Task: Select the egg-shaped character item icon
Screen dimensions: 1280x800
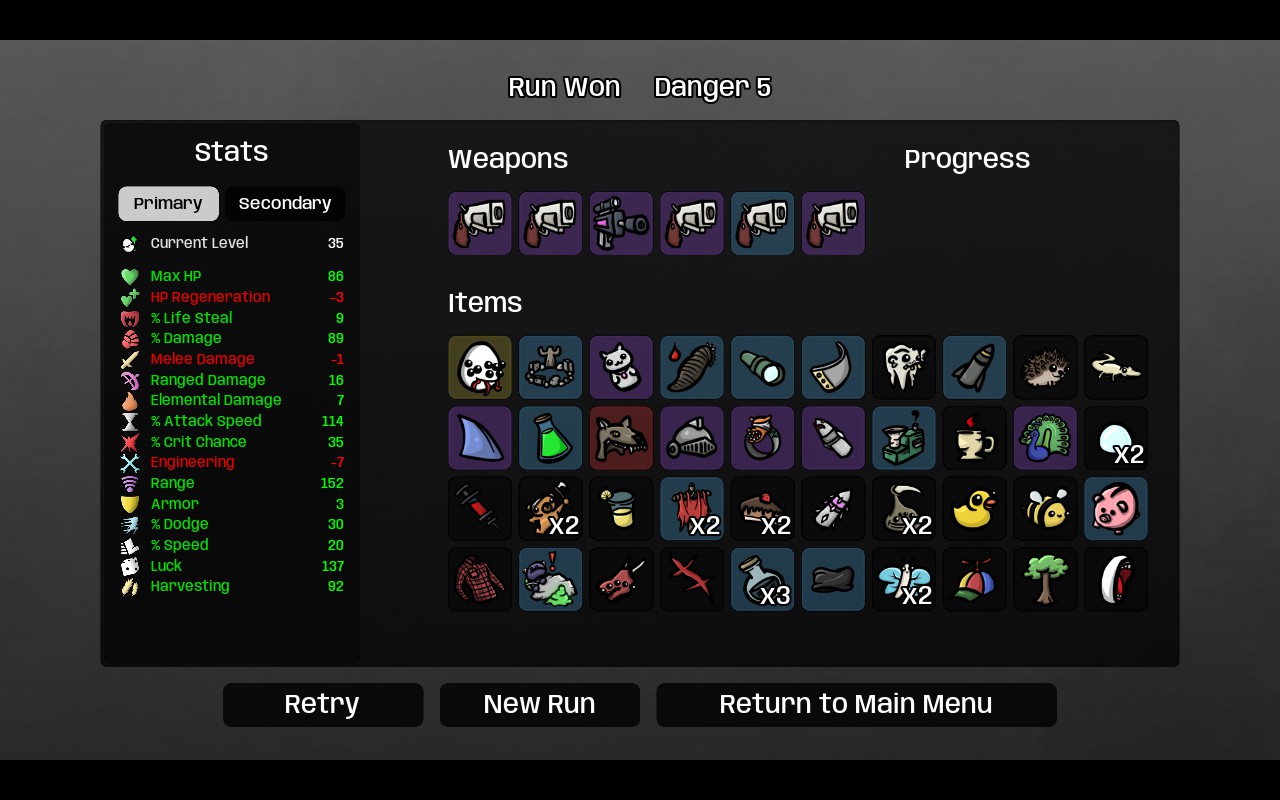Action: click(480, 367)
